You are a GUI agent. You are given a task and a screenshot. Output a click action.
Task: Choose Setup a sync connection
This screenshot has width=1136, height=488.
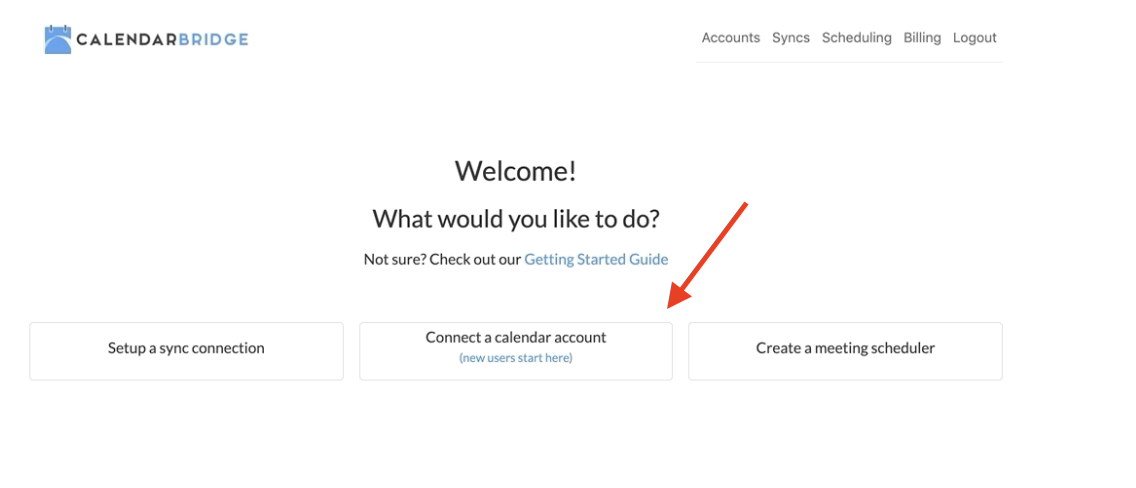tap(186, 351)
